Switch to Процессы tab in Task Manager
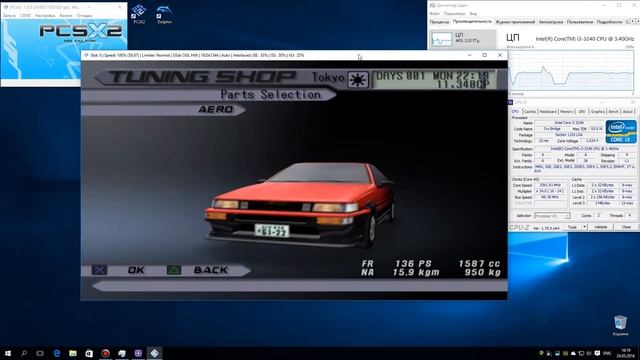640x360 pixels. [439, 22]
